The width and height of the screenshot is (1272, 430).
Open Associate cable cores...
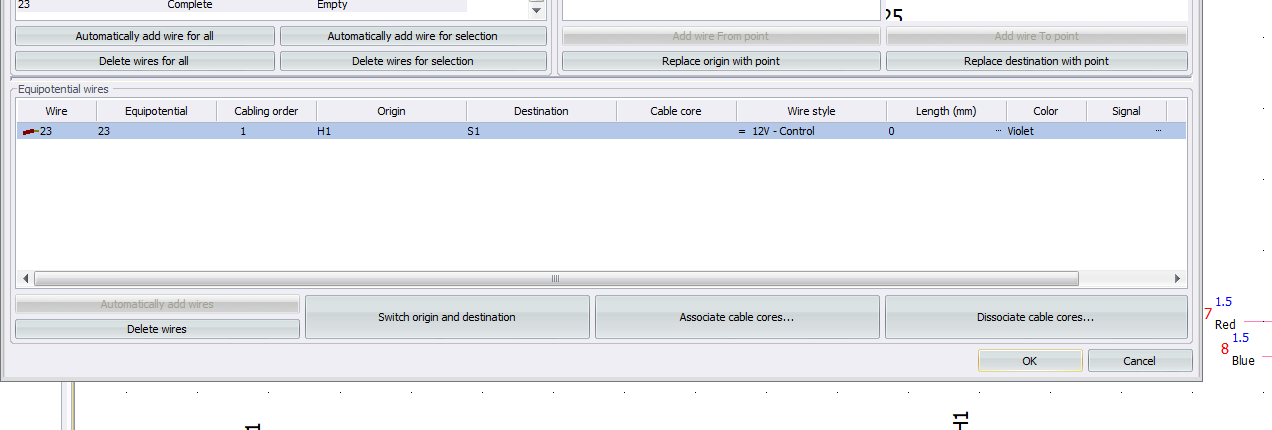[737, 317]
